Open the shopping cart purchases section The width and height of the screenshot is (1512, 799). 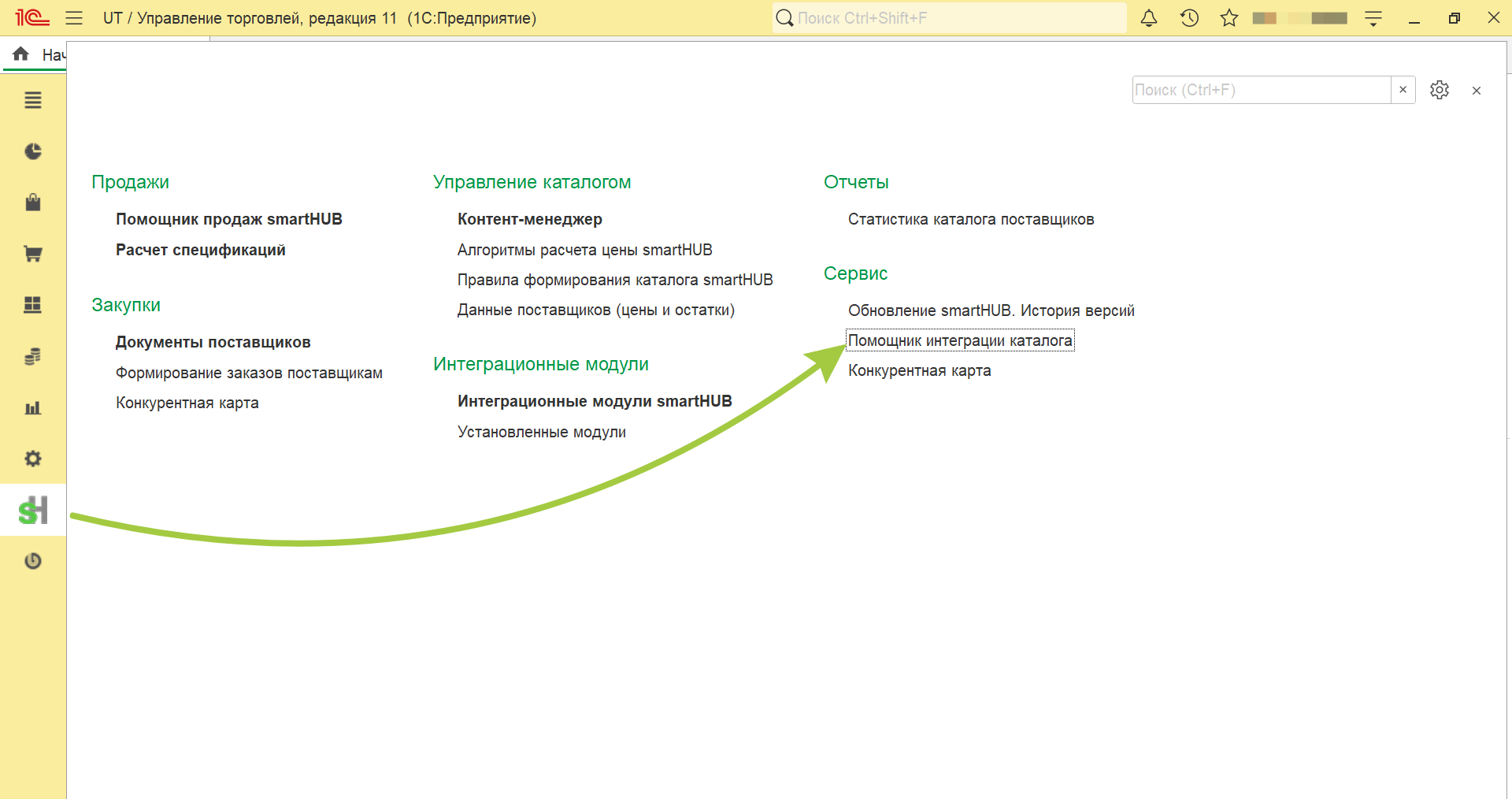pyautogui.click(x=33, y=254)
